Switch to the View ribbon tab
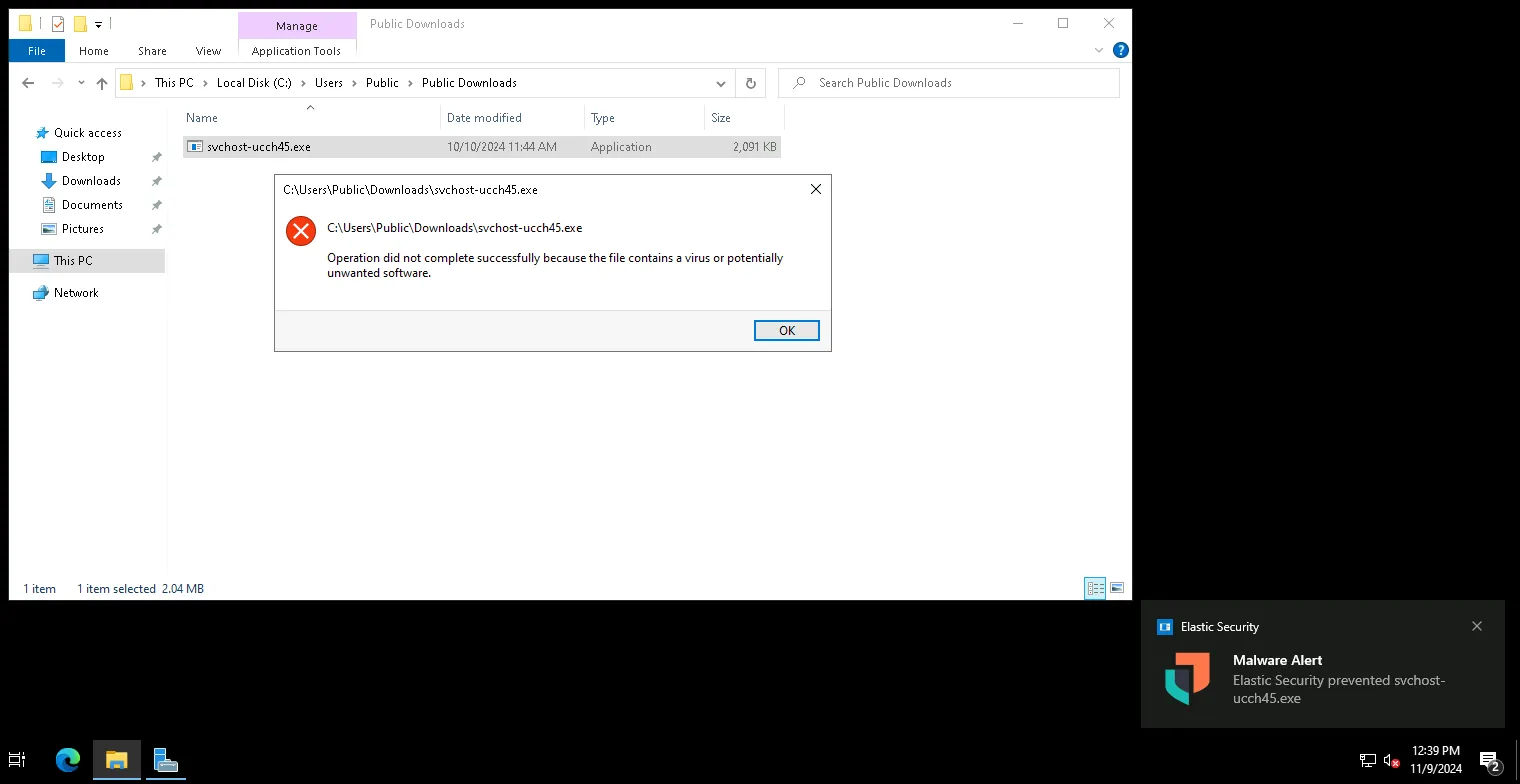The image size is (1520, 784). point(208,51)
